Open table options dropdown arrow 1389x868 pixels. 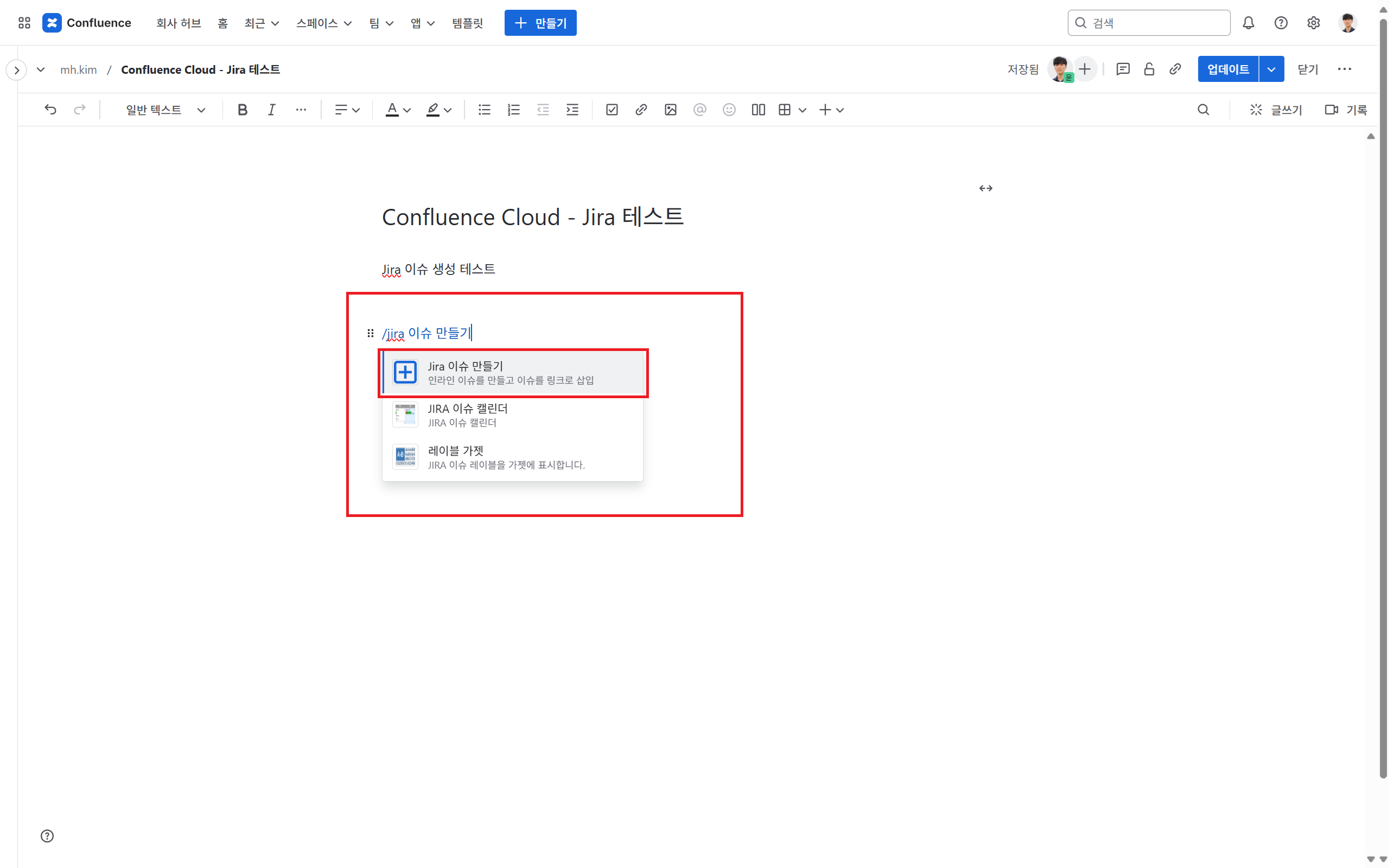(802, 110)
